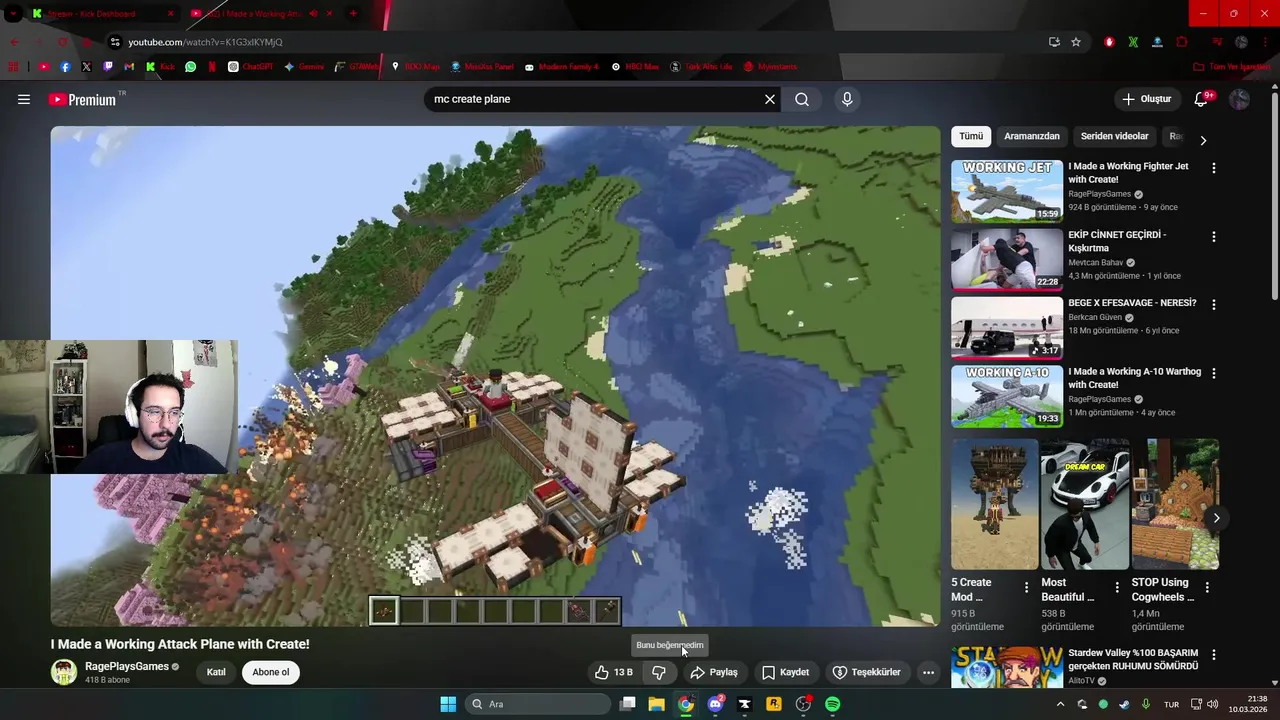Show hidden system tray icons chevron
The width and height of the screenshot is (1280, 720).
pyautogui.click(x=1061, y=704)
